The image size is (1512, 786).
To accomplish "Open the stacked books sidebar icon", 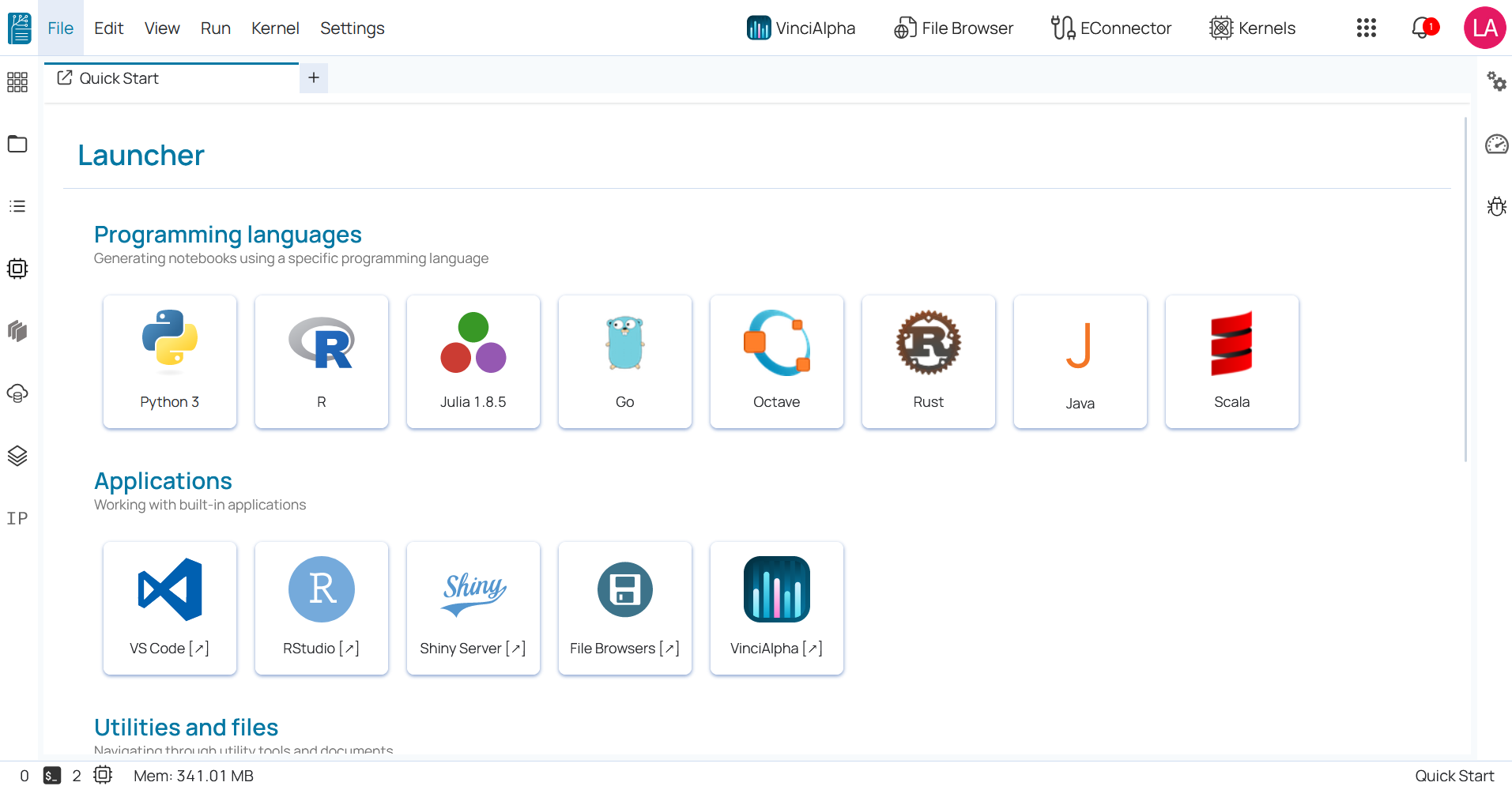I will [x=17, y=330].
